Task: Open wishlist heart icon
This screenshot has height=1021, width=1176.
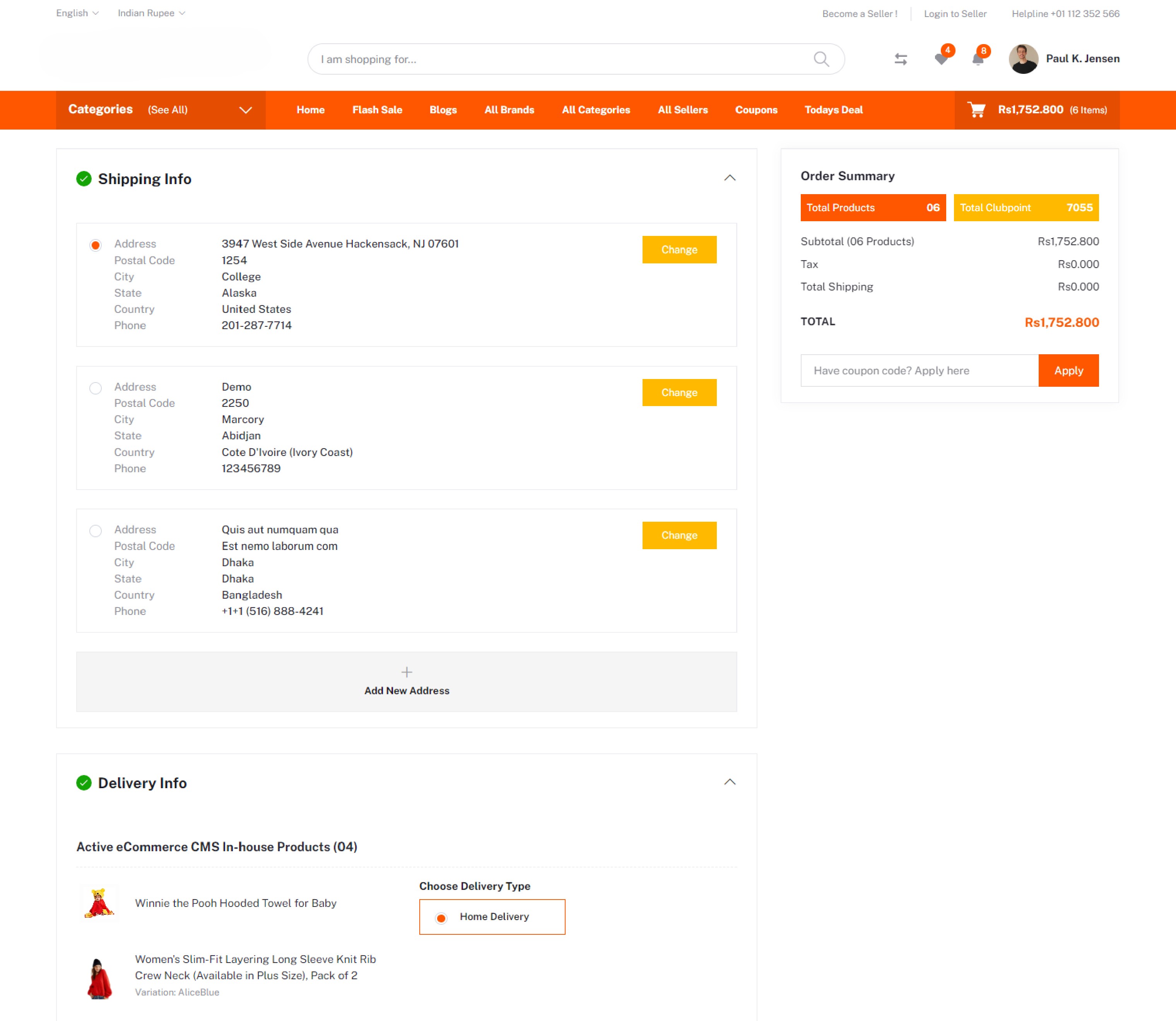Action: (941, 59)
